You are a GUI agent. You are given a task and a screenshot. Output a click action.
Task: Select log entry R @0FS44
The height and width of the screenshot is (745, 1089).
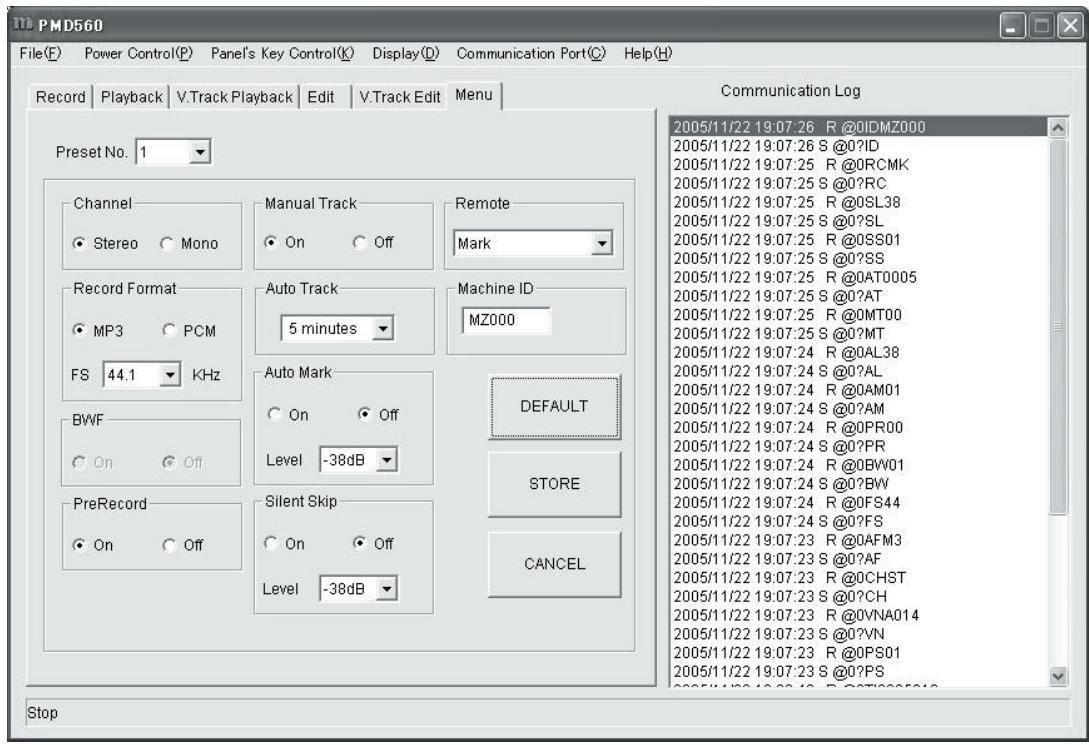pyautogui.click(x=859, y=502)
